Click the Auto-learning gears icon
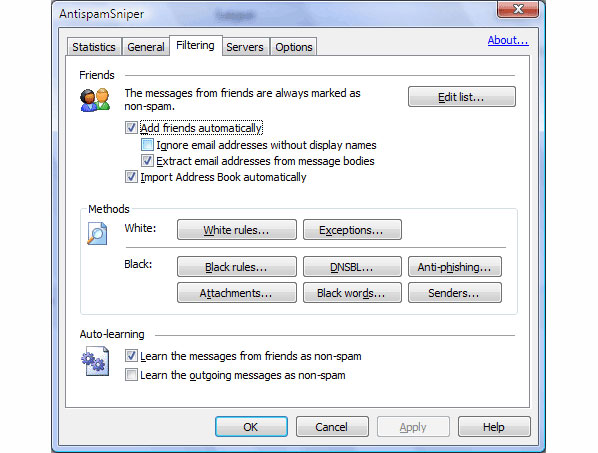 pos(95,361)
